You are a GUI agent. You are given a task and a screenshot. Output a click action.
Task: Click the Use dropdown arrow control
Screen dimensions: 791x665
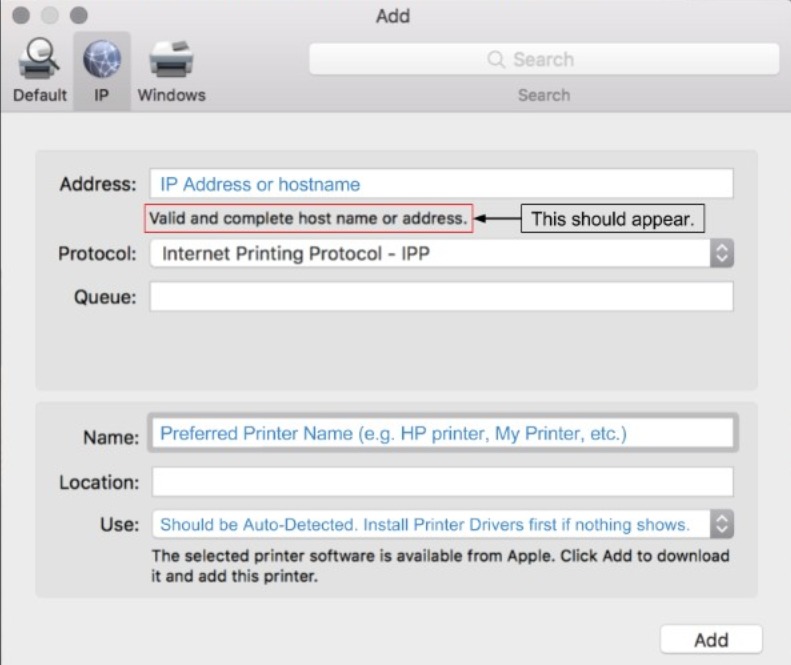pos(721,524)
